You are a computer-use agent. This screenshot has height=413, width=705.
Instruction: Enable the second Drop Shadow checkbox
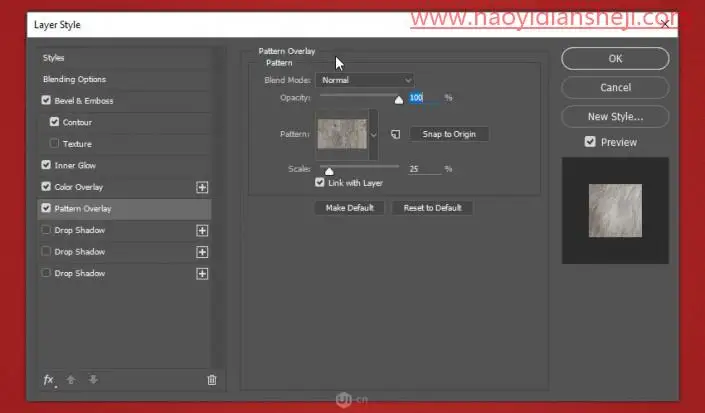(x=46, y=251)
